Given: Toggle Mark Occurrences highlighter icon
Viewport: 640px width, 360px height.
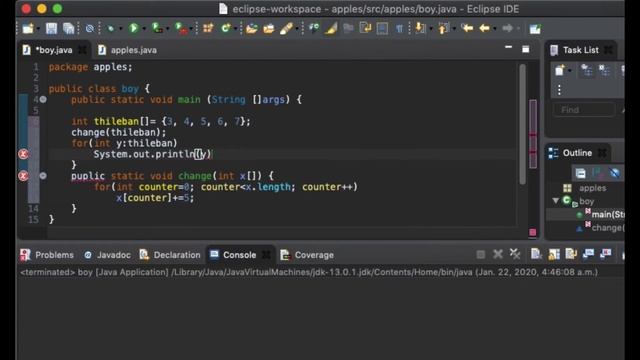Looking at the screenshot, I should [x=331, y=28].
